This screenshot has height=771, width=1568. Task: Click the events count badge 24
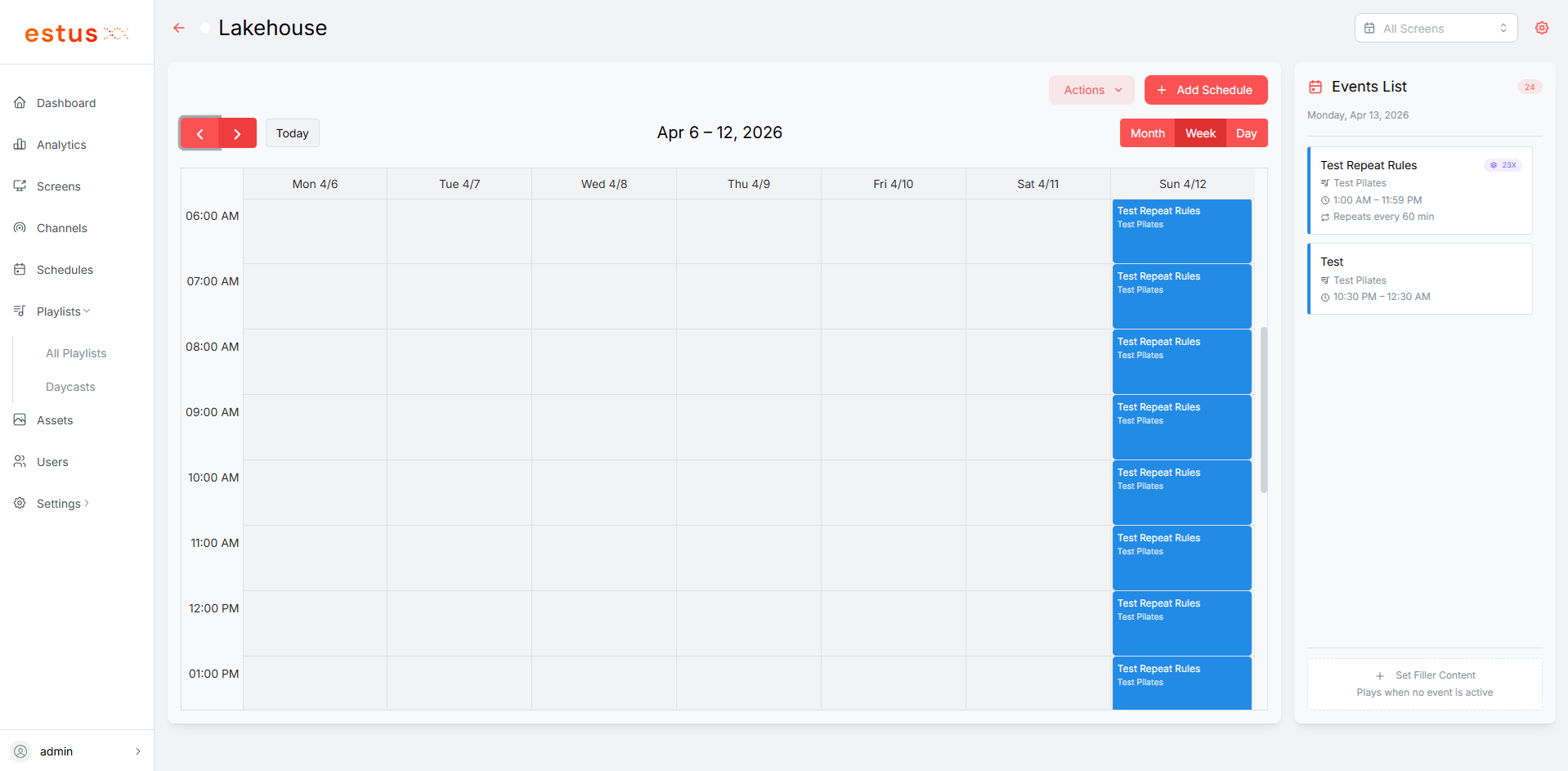[1530, 87]
